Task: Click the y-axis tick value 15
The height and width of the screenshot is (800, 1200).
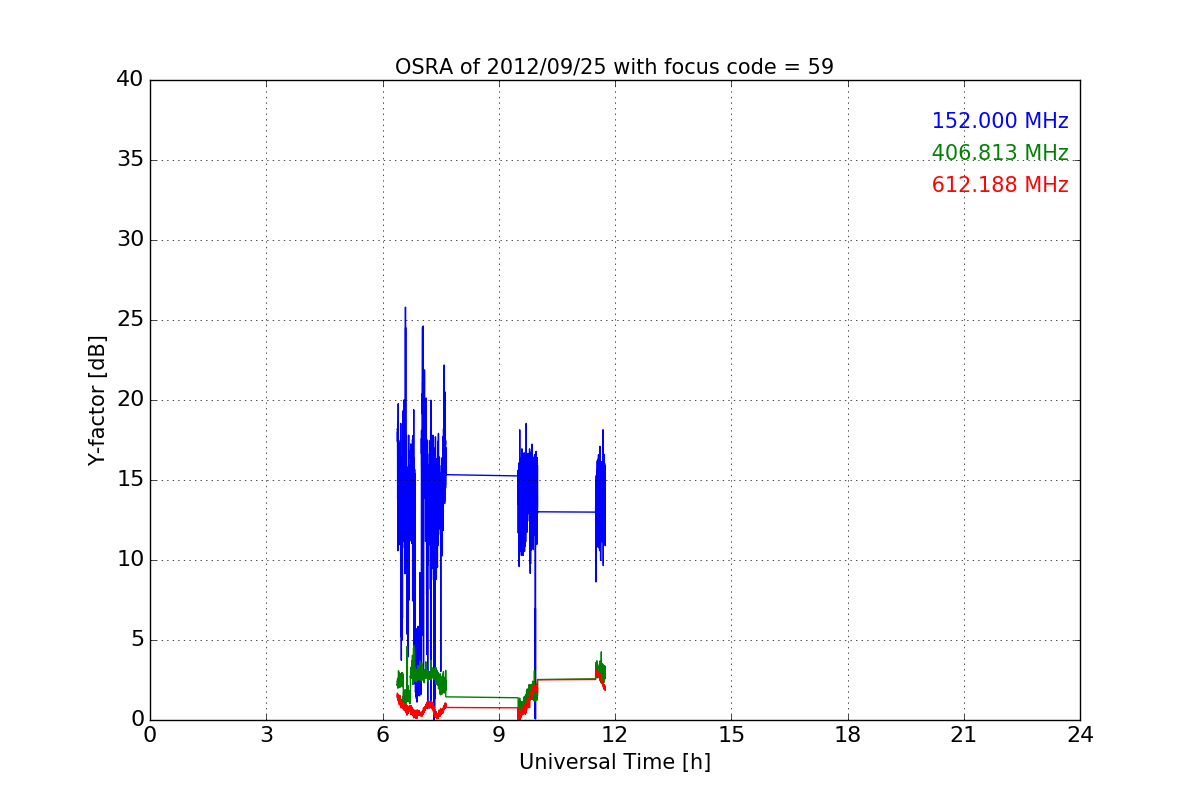Action: click(130, 480)
